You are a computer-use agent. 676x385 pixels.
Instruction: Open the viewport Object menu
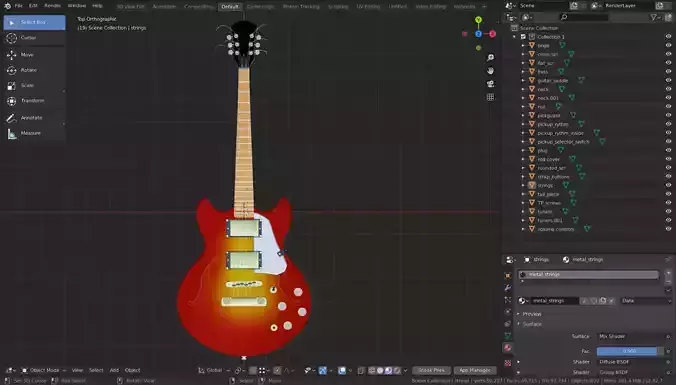tap(132, 370)
